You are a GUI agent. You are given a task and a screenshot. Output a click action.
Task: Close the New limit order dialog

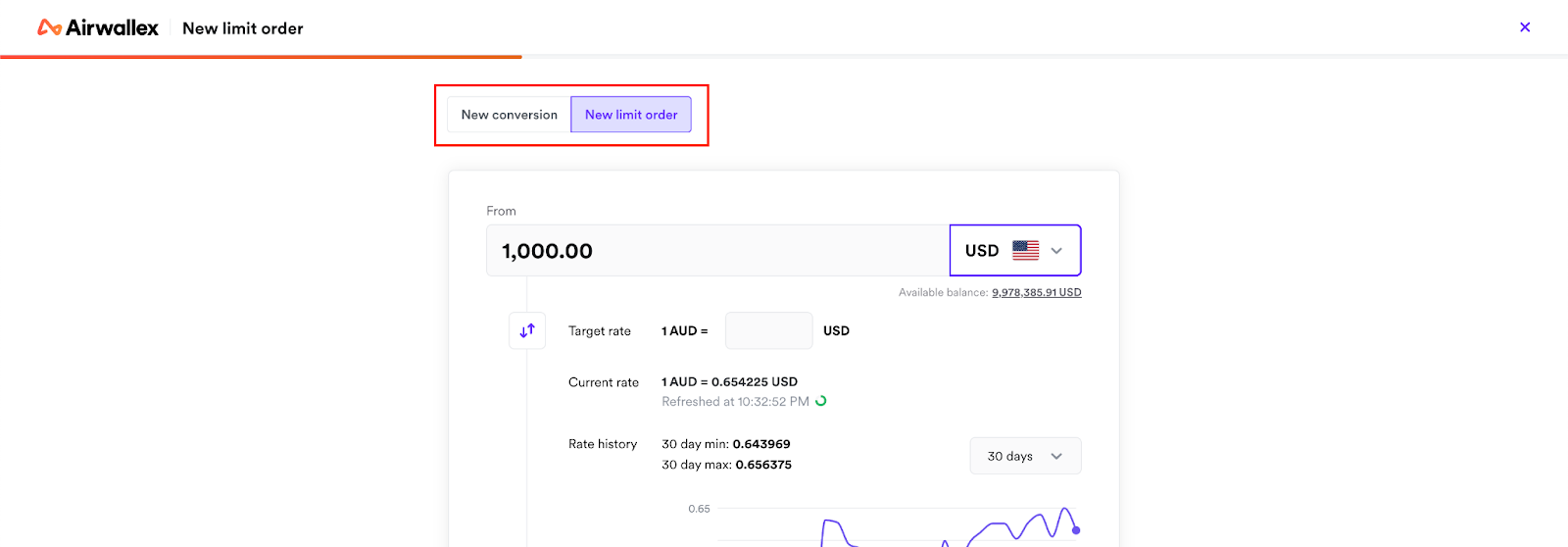click(x=1524, y=27)
